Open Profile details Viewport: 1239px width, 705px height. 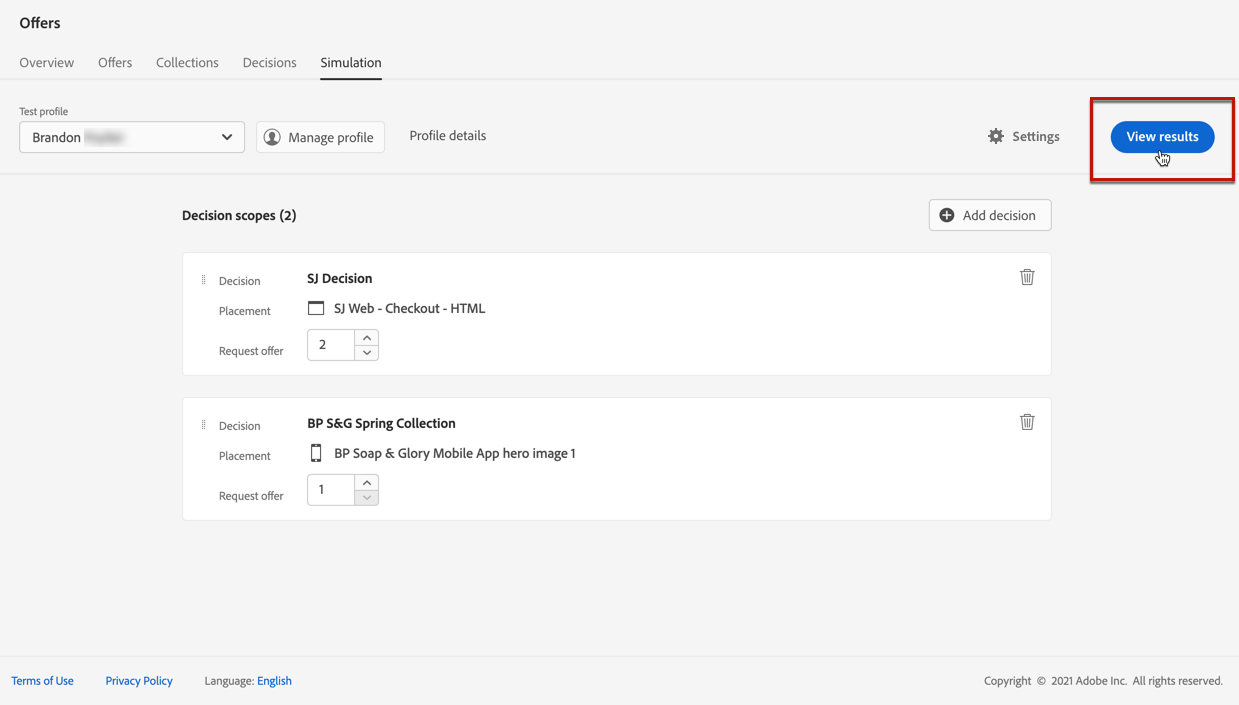click(447, 136)
